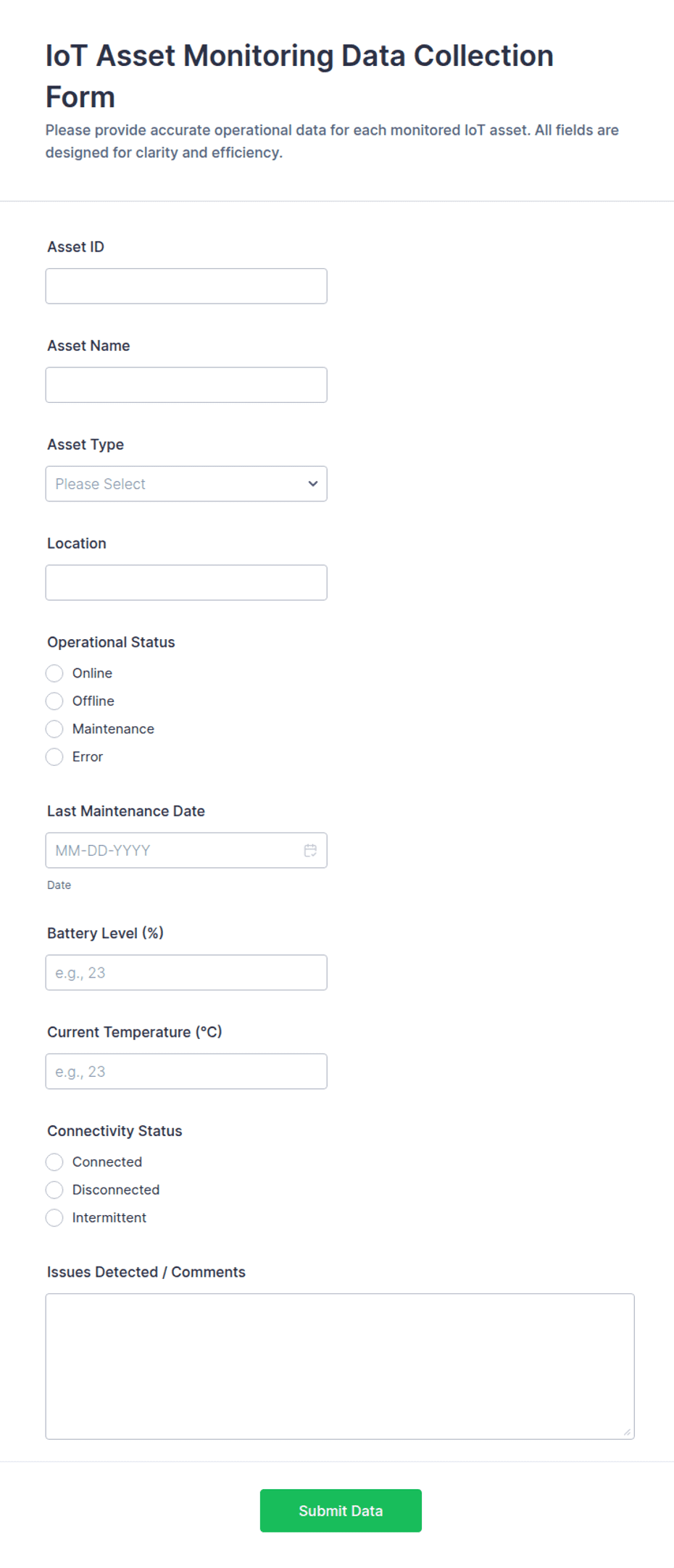Click into the Asset Name field

click(x=186, y=385)
